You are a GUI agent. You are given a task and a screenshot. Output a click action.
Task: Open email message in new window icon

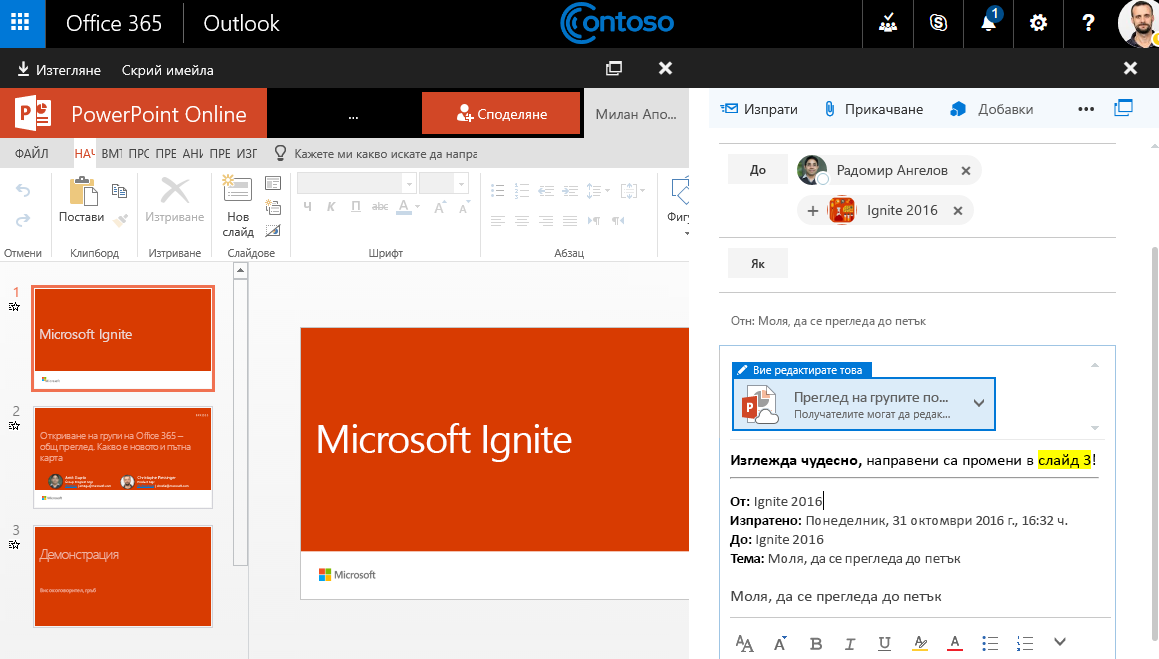pyautogui.click(x=1123, y=108)
